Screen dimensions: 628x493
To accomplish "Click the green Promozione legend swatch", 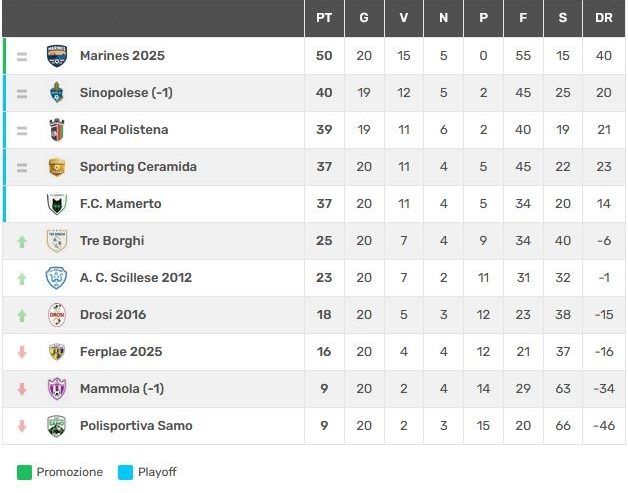I will [24, 472].
